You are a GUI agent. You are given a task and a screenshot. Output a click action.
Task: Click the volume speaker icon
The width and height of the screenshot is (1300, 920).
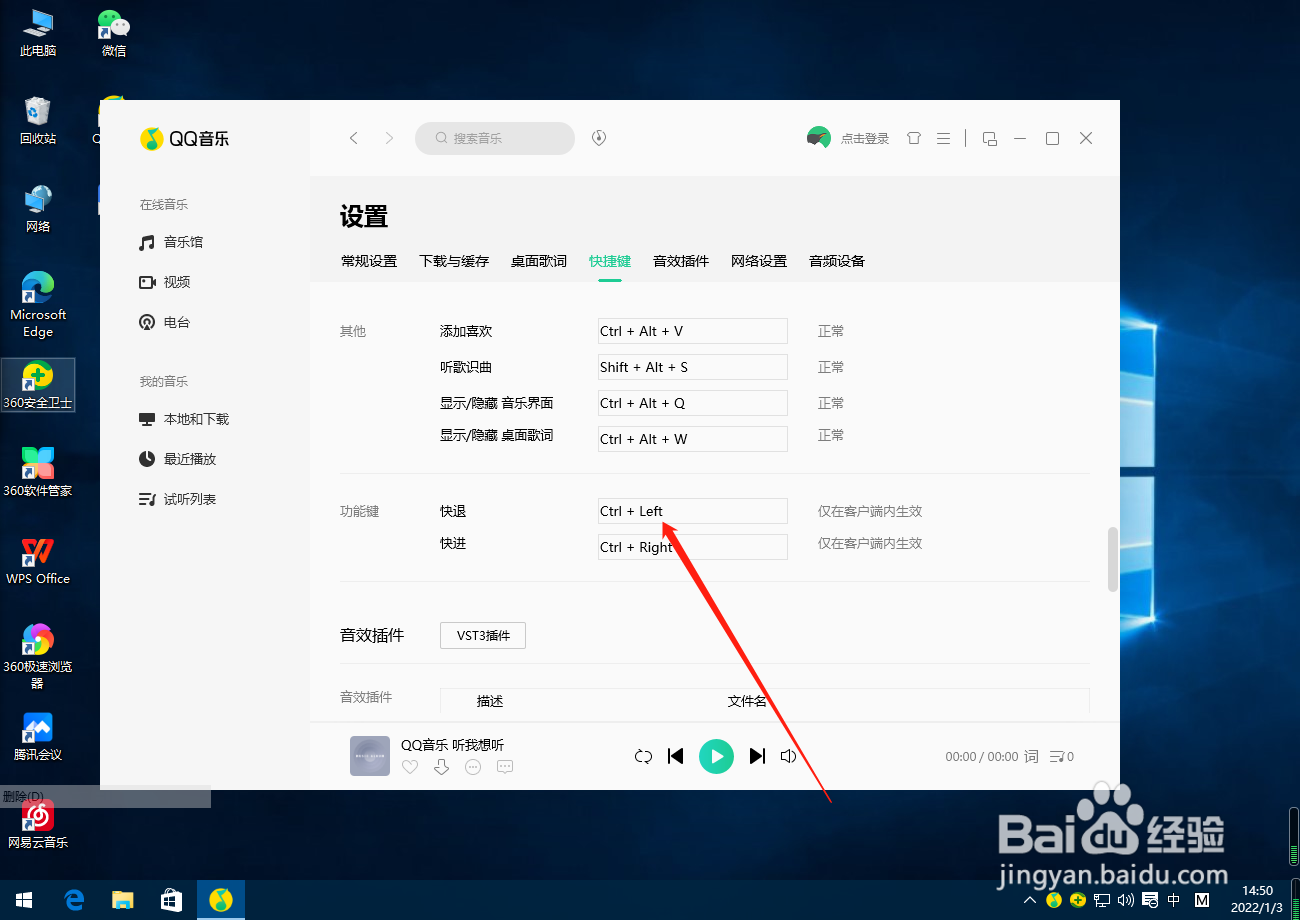[x=788, y=756]
